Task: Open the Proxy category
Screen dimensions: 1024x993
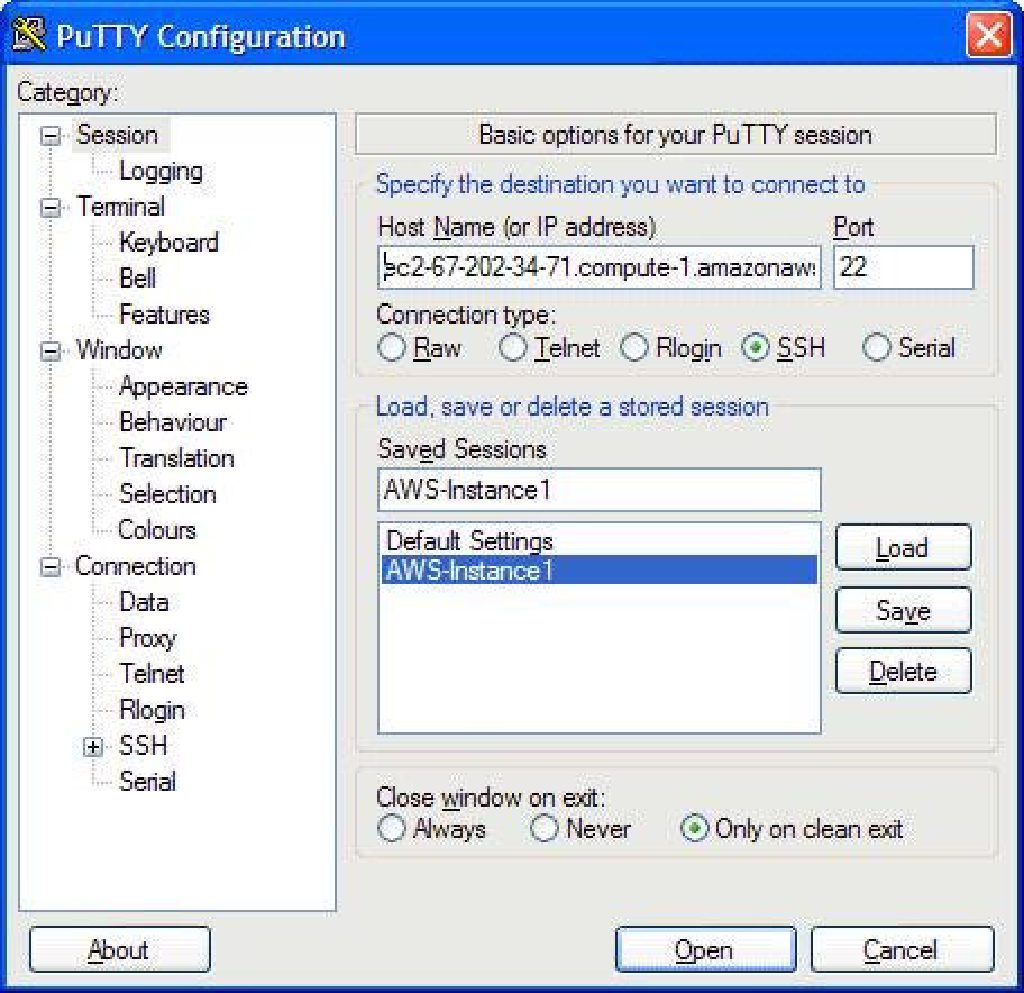Action: pyautogui.click(x=148, y=638)
